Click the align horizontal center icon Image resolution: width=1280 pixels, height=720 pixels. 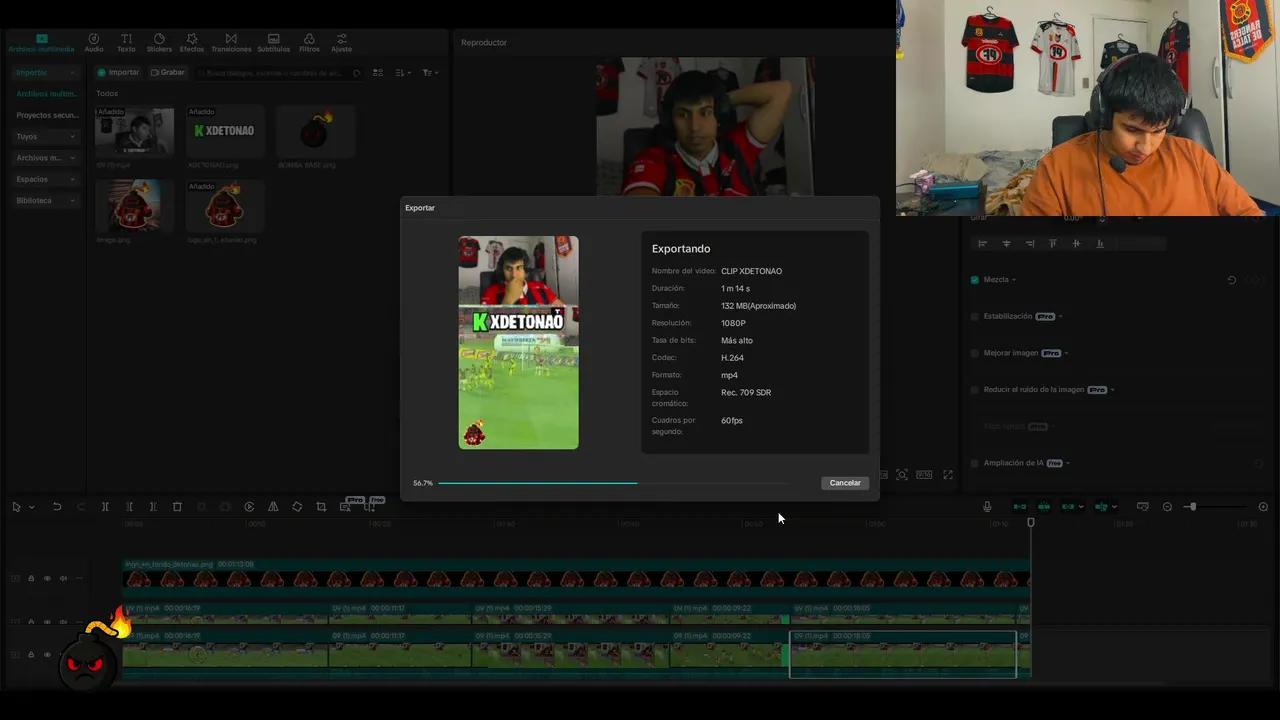tap(1006, 243)
